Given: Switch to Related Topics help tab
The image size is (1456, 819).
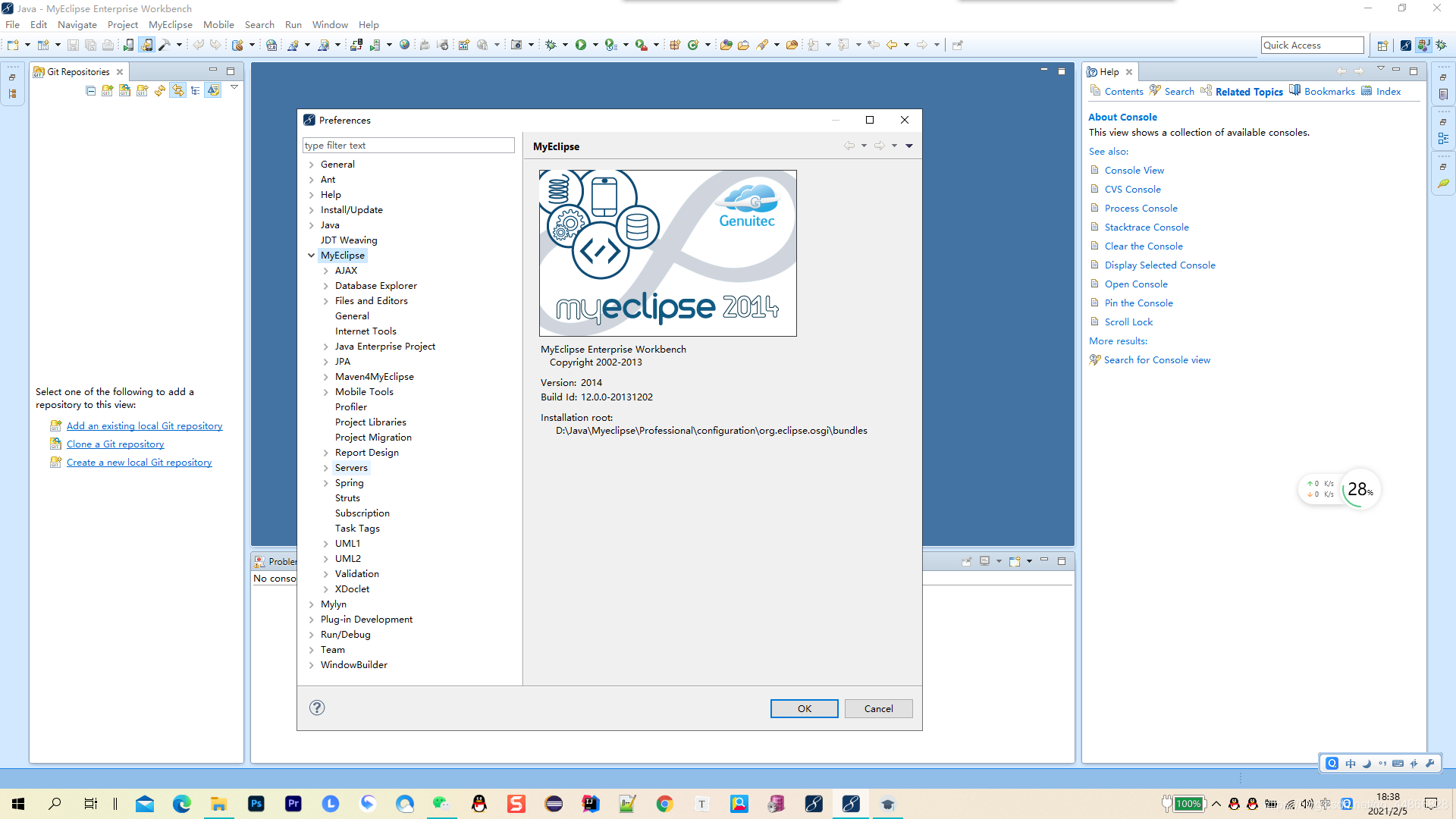Looking at the screenshot, I should 1248,92.
